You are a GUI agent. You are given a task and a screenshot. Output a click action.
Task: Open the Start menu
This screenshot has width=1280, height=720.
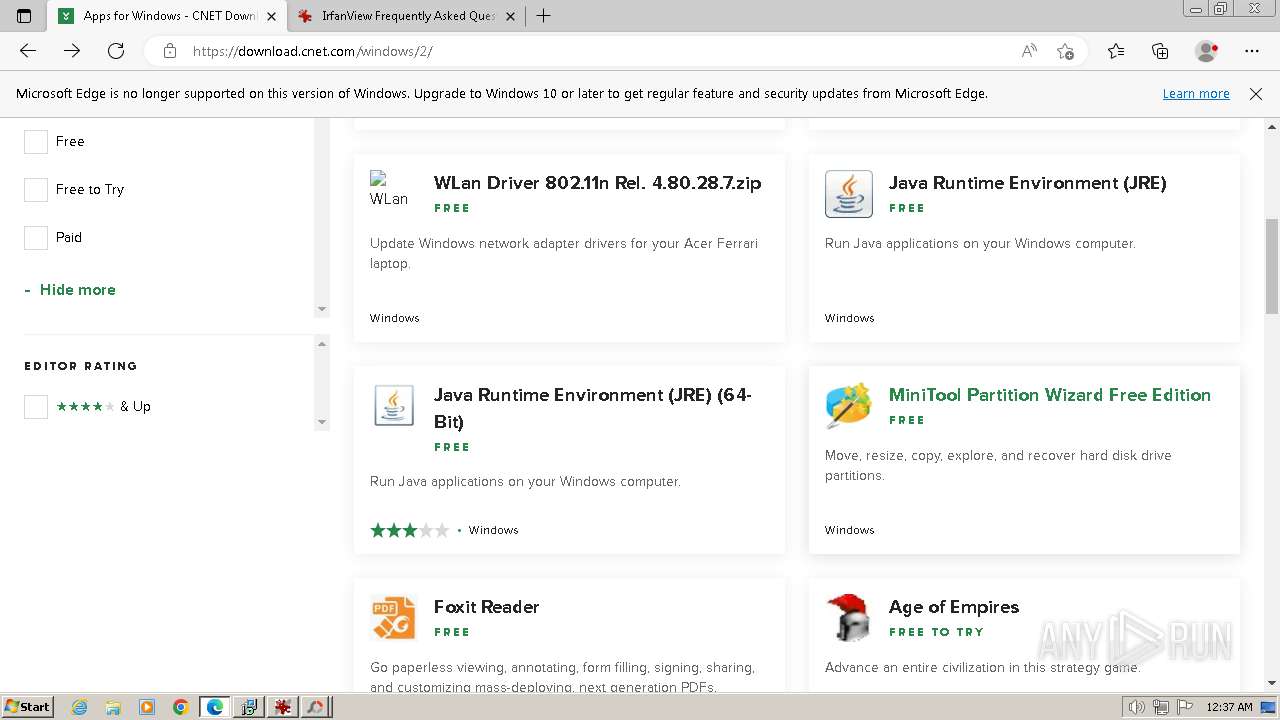(28, 707)
